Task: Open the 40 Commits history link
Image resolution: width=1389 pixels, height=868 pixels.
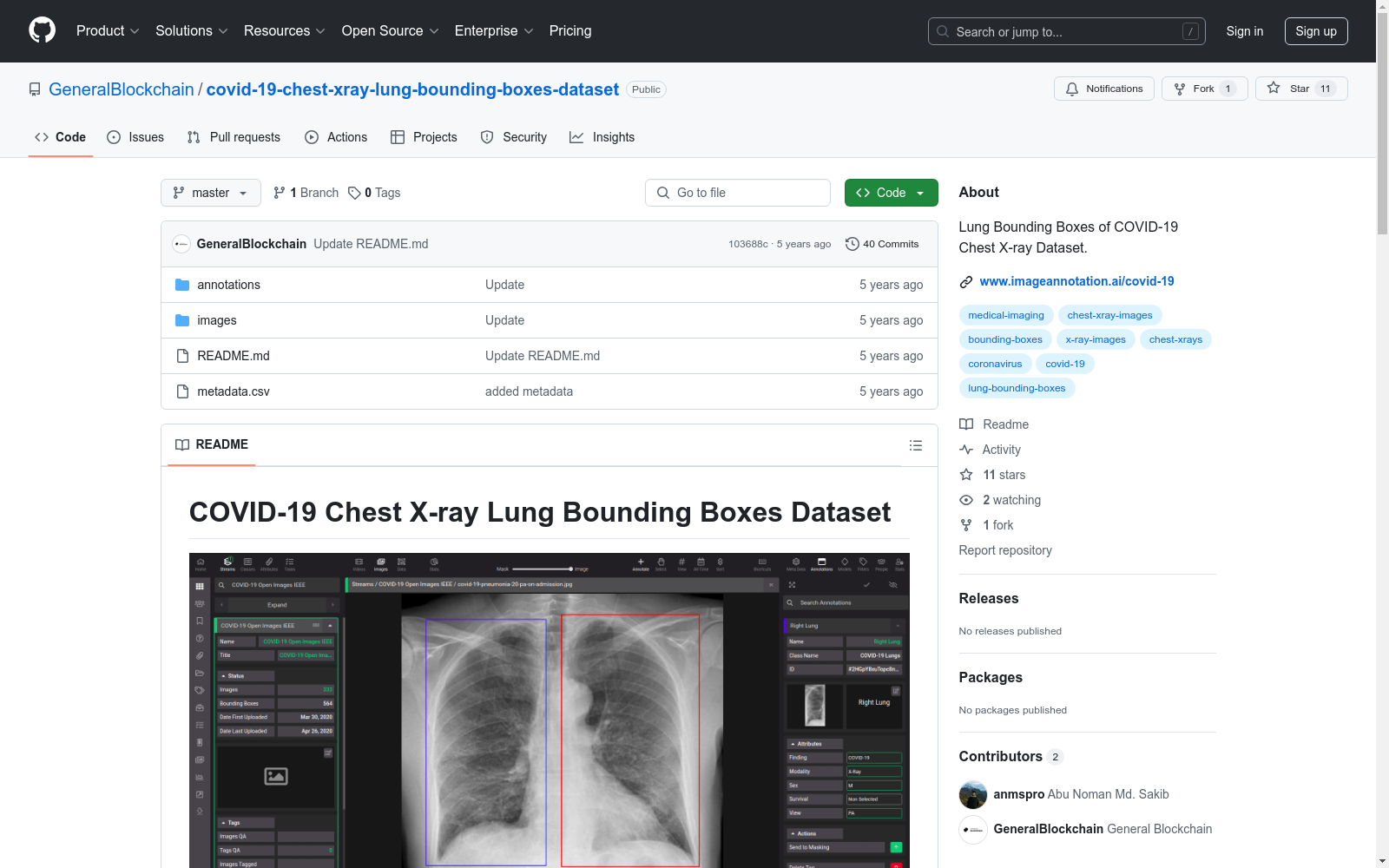Action: pos(882,244)
